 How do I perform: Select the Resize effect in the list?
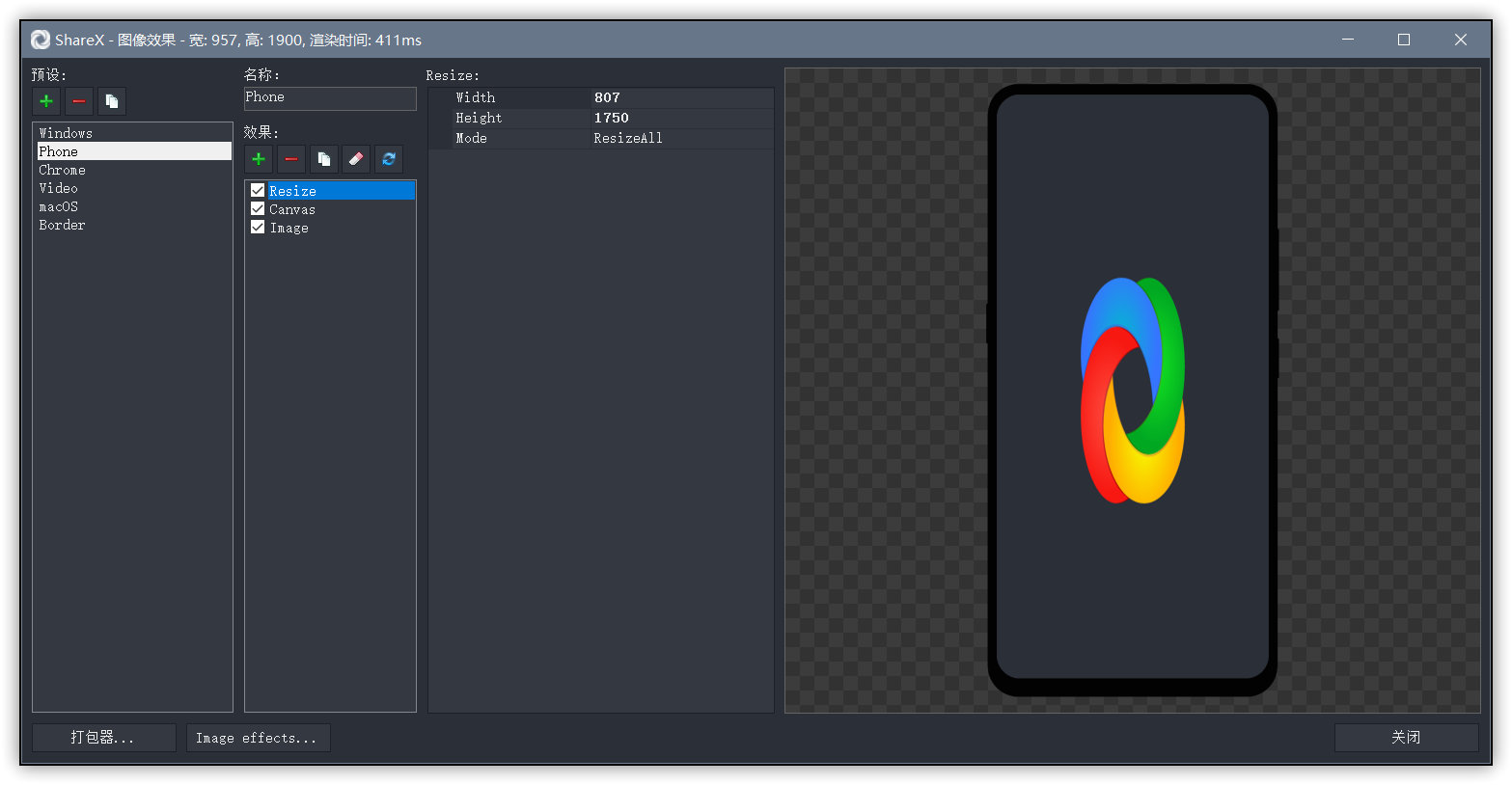[341, 191]
